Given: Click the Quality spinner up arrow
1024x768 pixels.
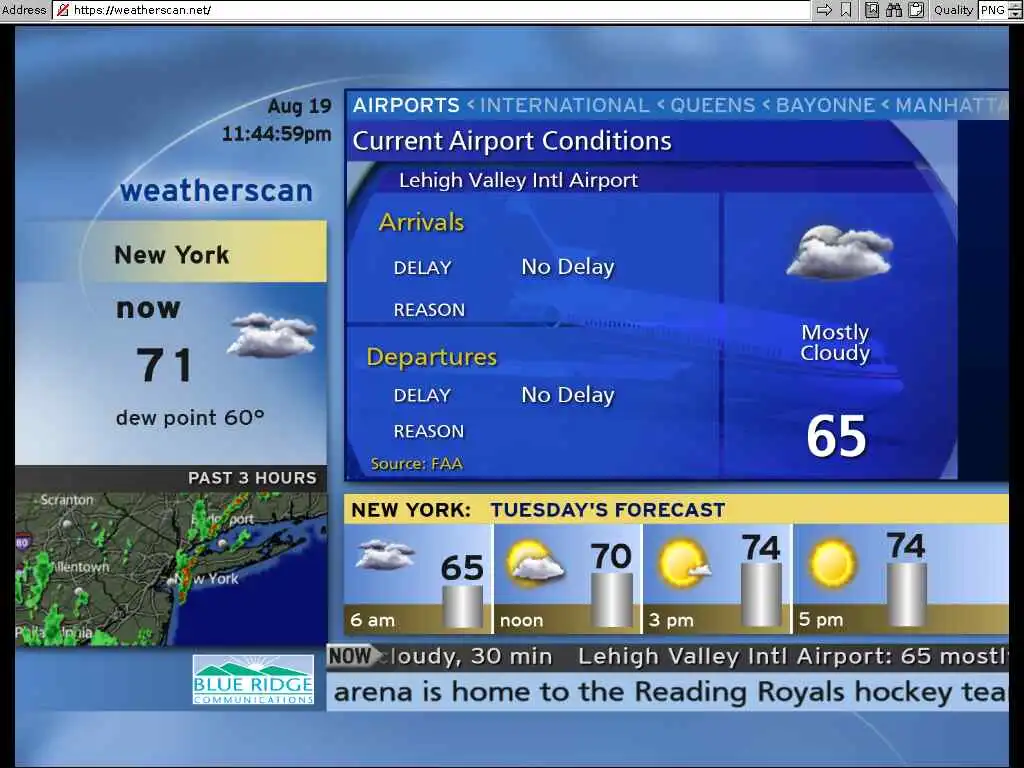Looking at the screenshot, I should [x=1016, y=5].
